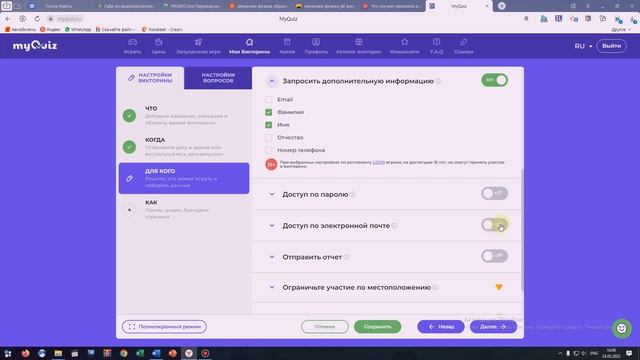Image resolution: width=640 pixels, height=360 pixels.
Task: Click the green Сохранить button
Action: point(378,327)
